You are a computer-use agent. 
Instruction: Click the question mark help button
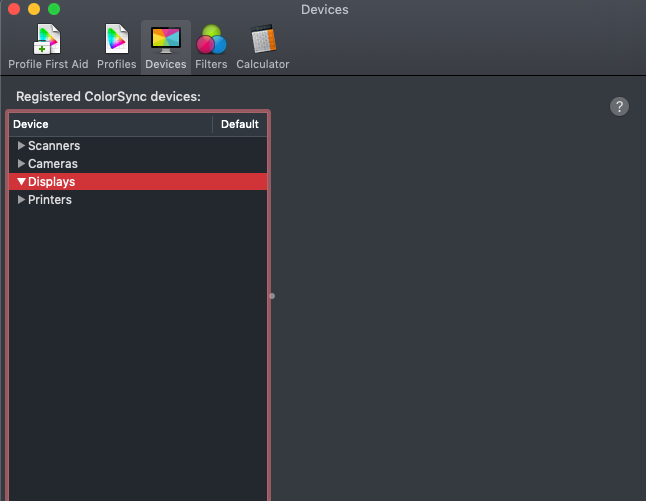pos(619,107)
